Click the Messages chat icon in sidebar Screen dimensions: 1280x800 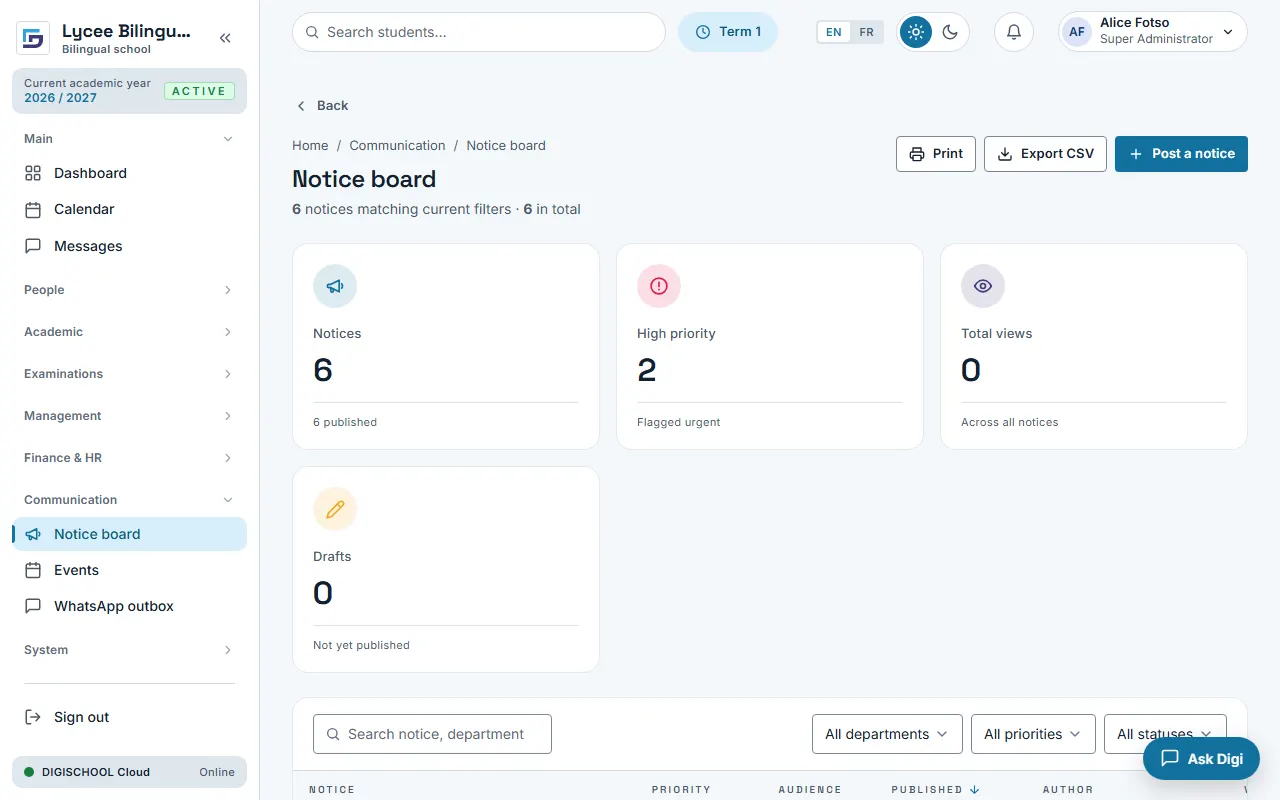pos(33,246)
